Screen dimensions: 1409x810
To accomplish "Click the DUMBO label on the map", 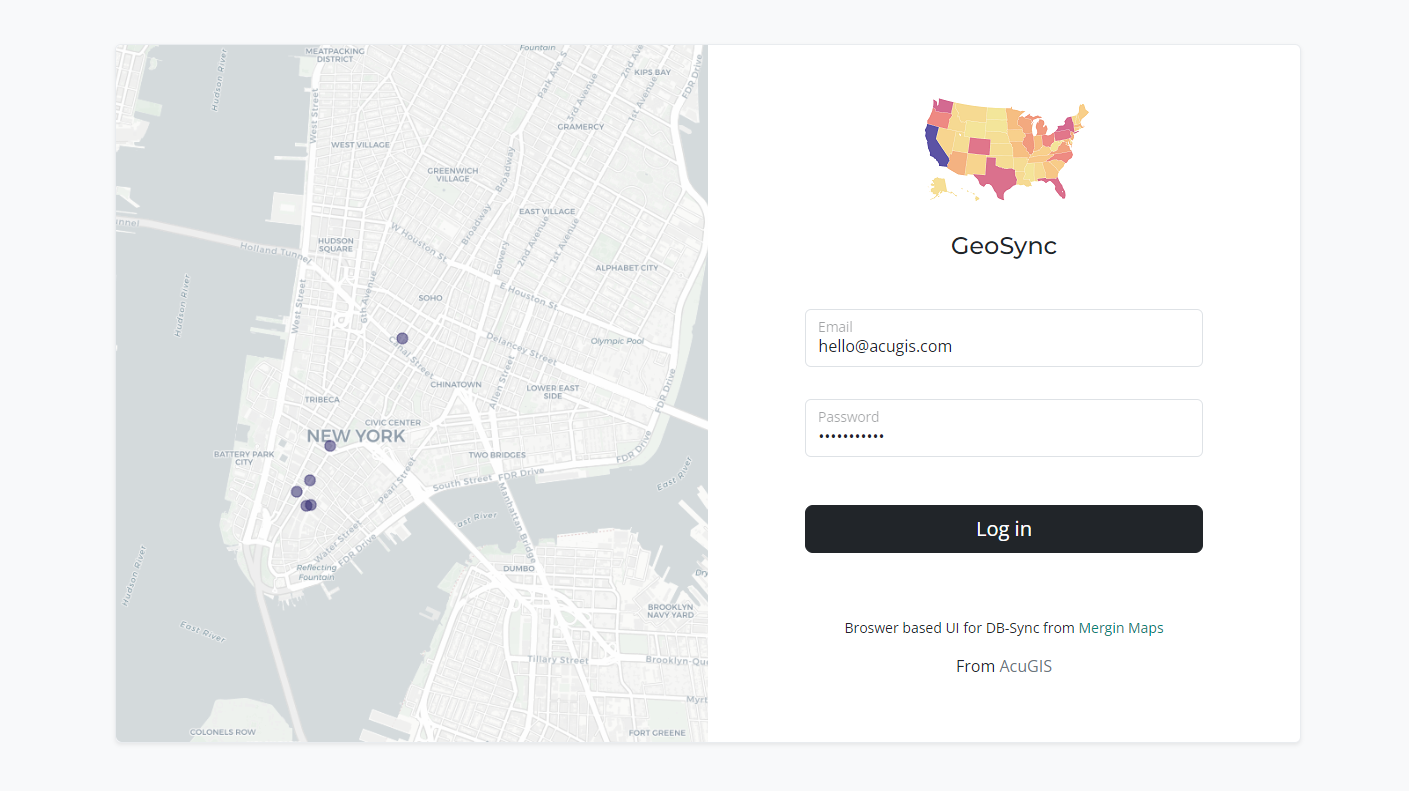I will [x=519, y=568].
